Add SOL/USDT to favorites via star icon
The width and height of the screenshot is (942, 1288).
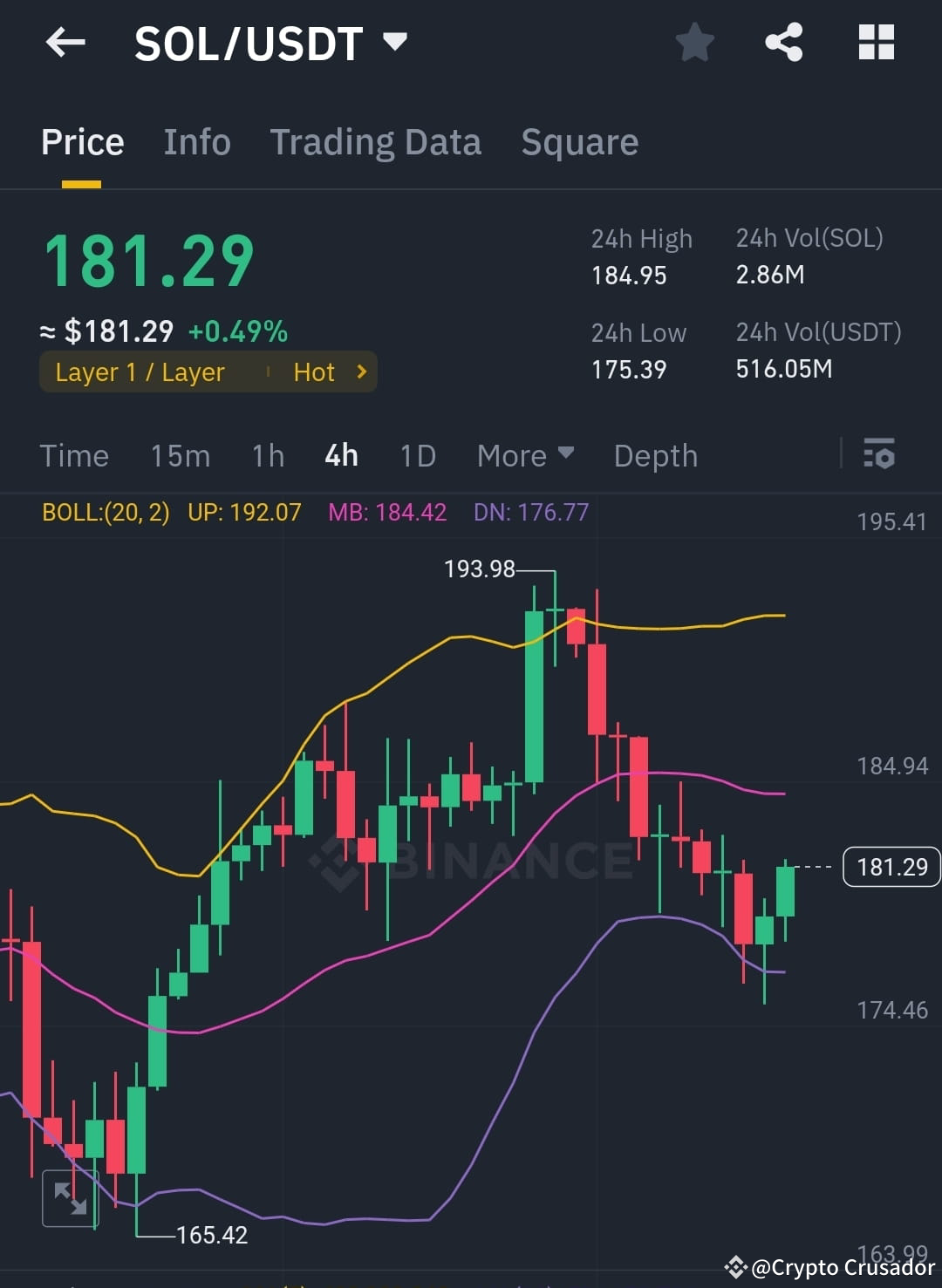coord(694,42)
